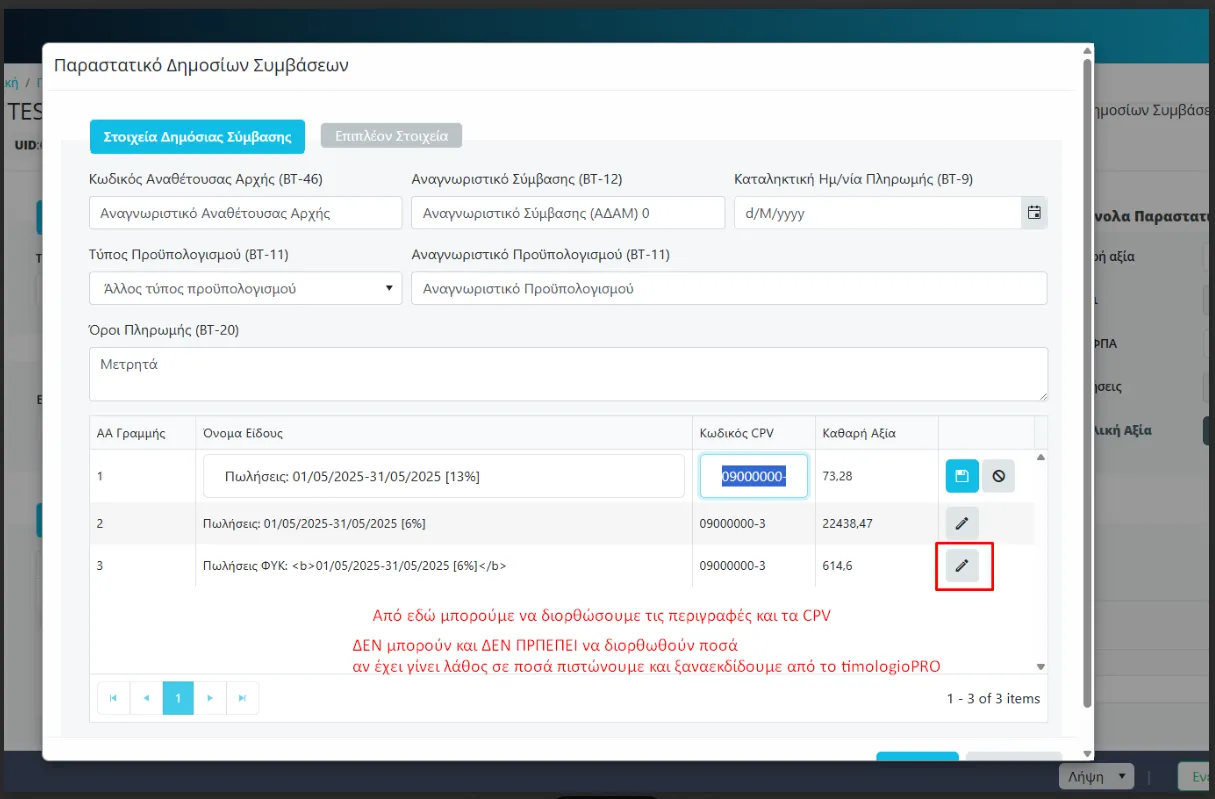The height and width of the screenshot is (799, 1215).
Task: Go to previous page of grid
Action: point(145,698)
